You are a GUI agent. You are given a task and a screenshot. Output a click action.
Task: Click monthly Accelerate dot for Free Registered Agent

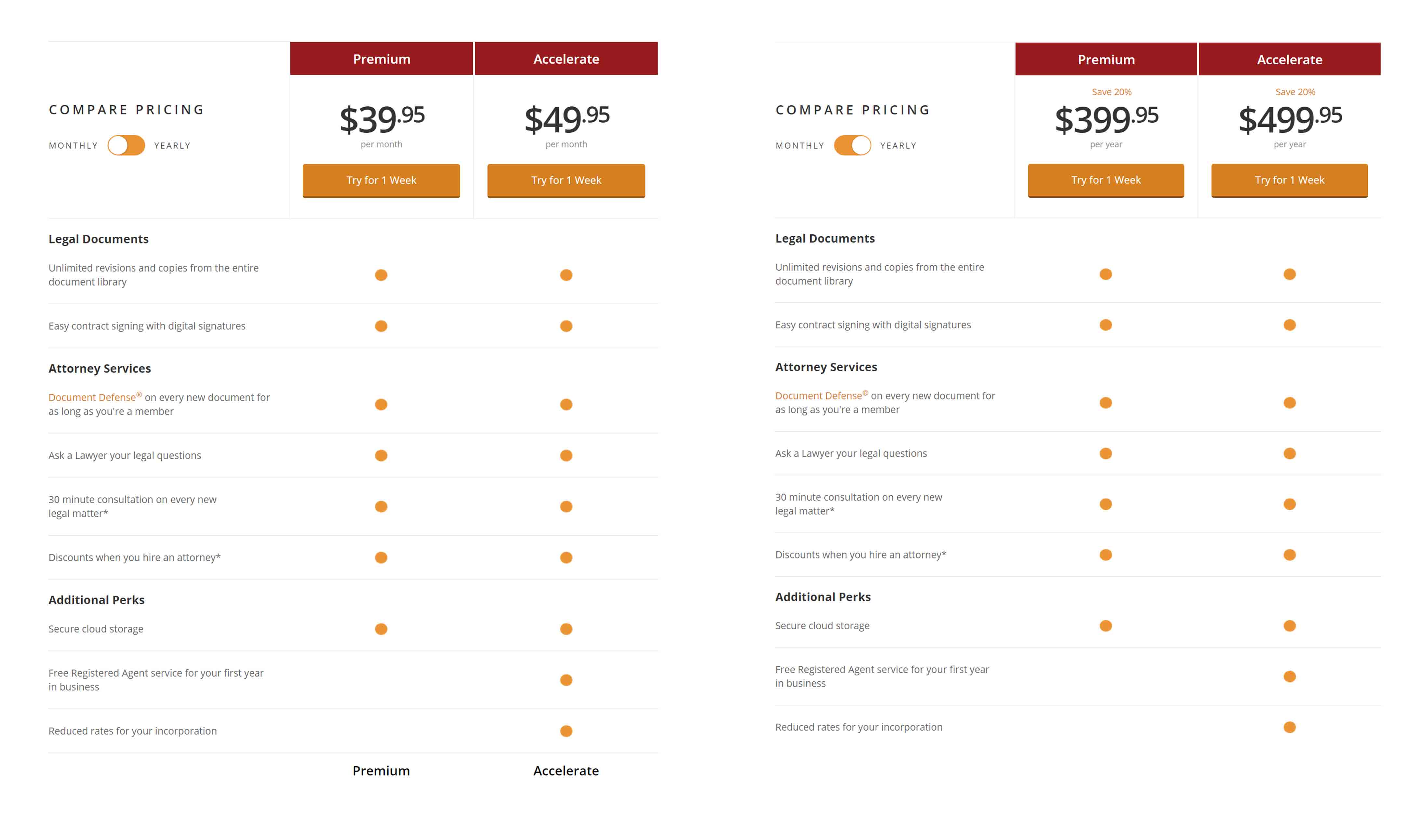point(566,680)
